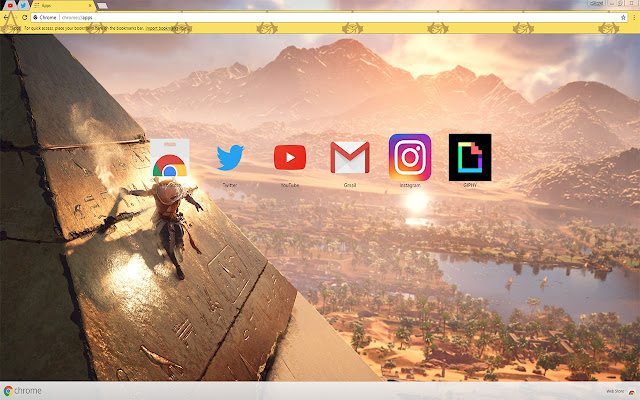Click the address bar showing chrome://apps
Viewport: 640px width, 400px height.
pyautogui.click(x=329, y=17)
